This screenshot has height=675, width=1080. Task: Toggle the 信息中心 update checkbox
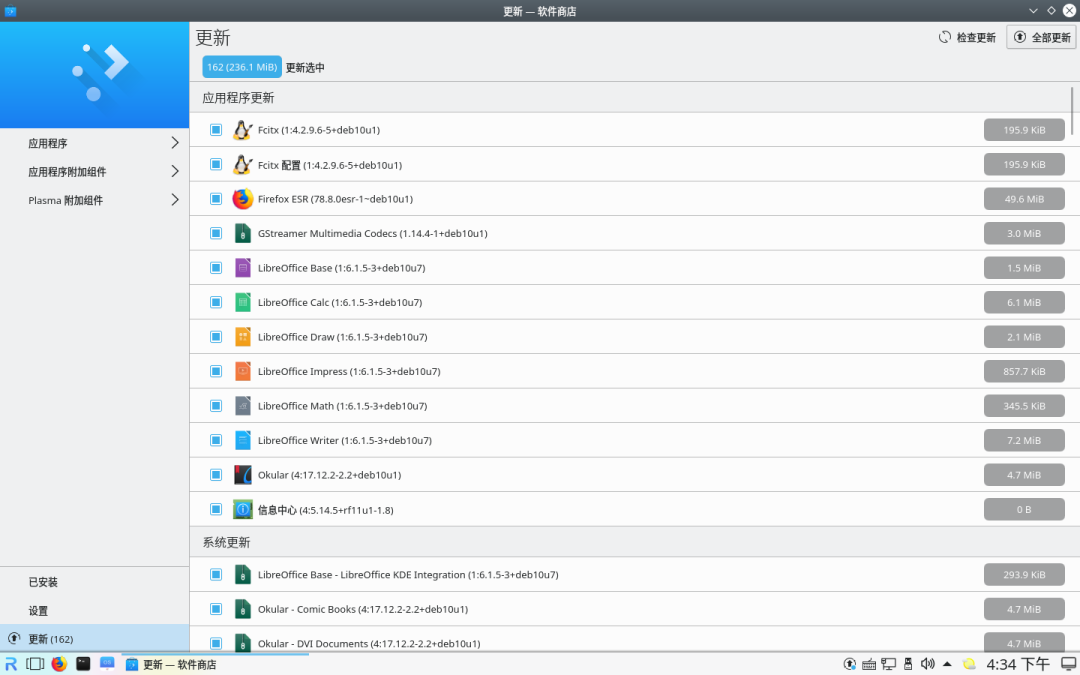pyautogui.click(x=216, y=510)
